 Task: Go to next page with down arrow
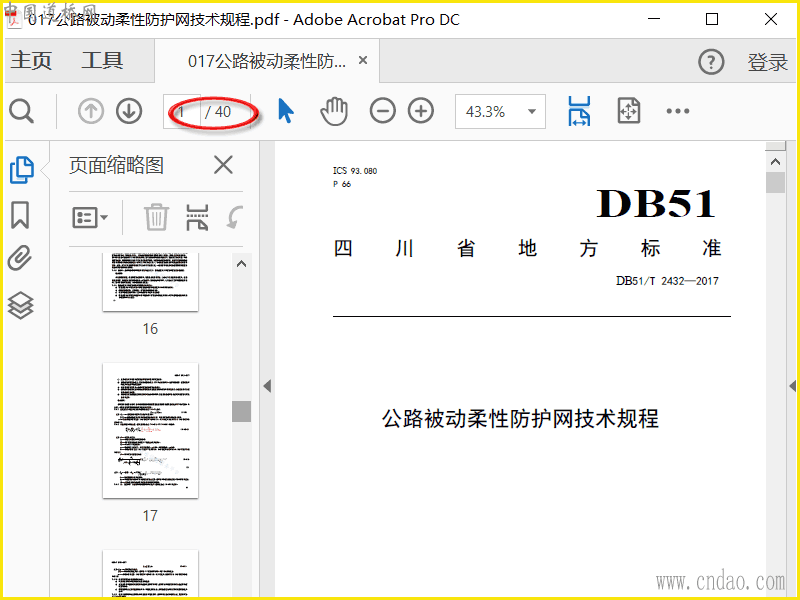tap(129, 111)
